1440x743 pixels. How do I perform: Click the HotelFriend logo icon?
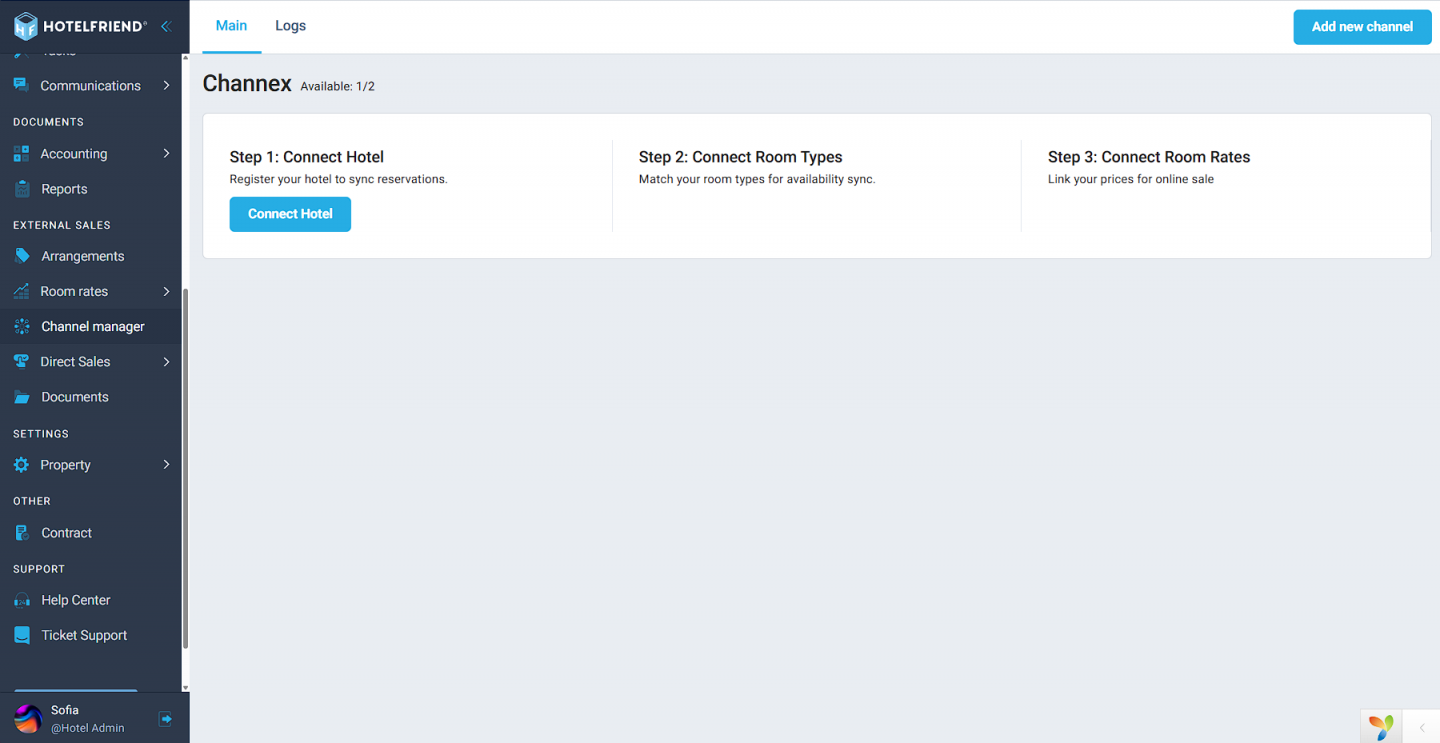coord(26,26)
